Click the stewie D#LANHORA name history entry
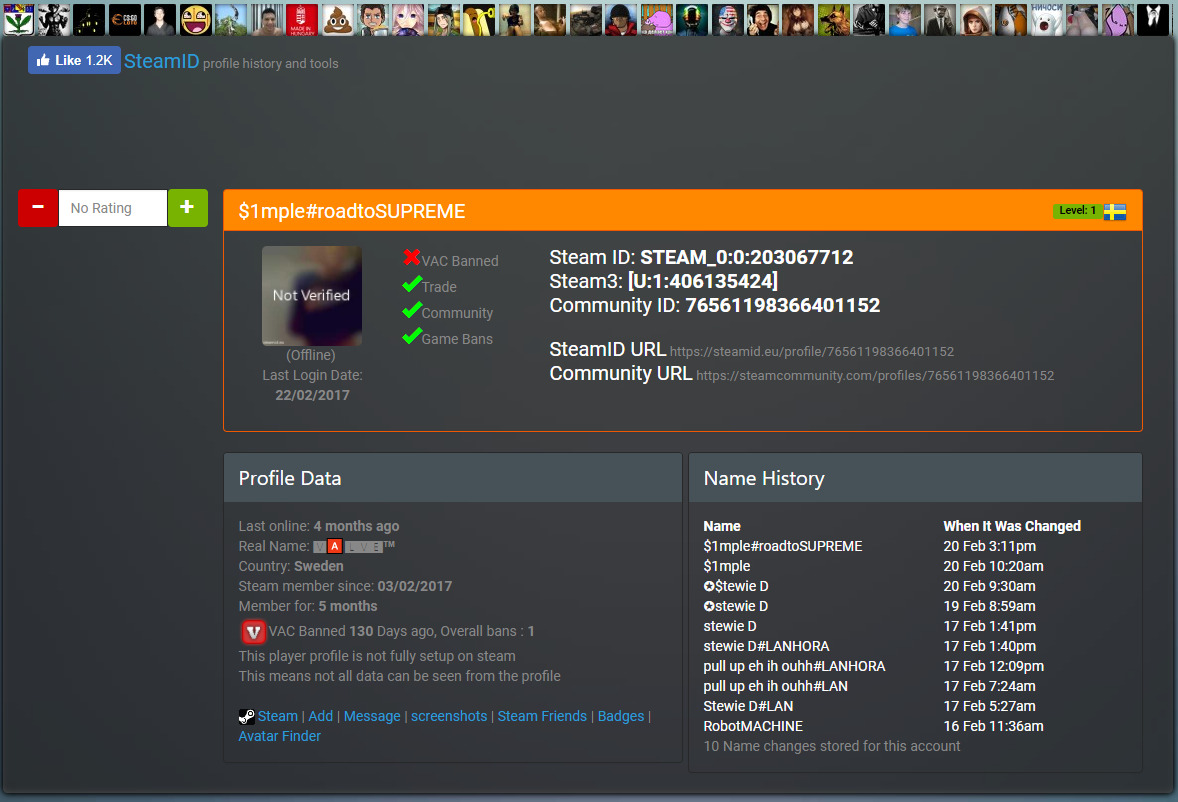This screenshot has width=1178, height=802. tap(766, 647)
